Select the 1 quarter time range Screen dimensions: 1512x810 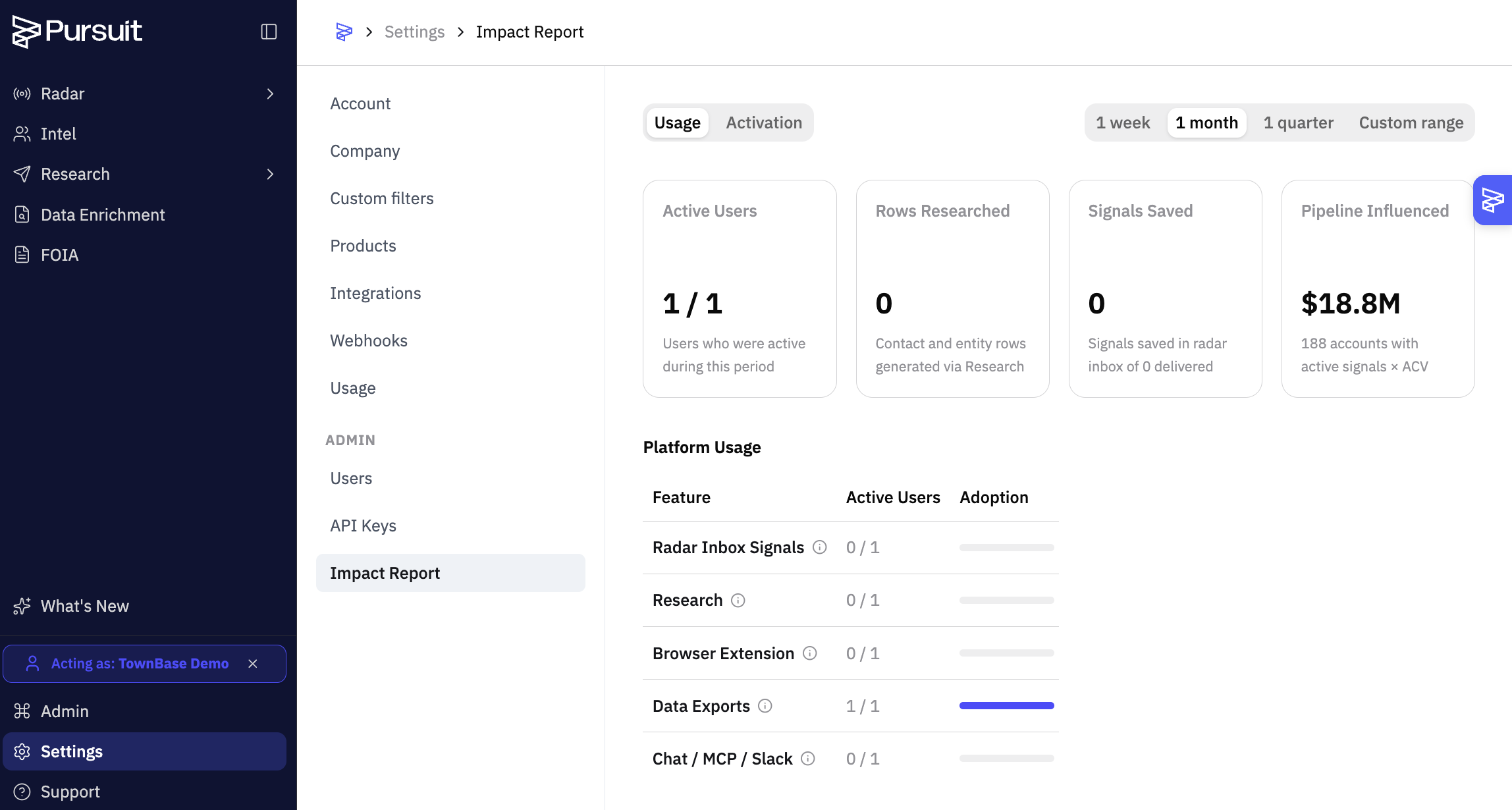point(1298,122)
